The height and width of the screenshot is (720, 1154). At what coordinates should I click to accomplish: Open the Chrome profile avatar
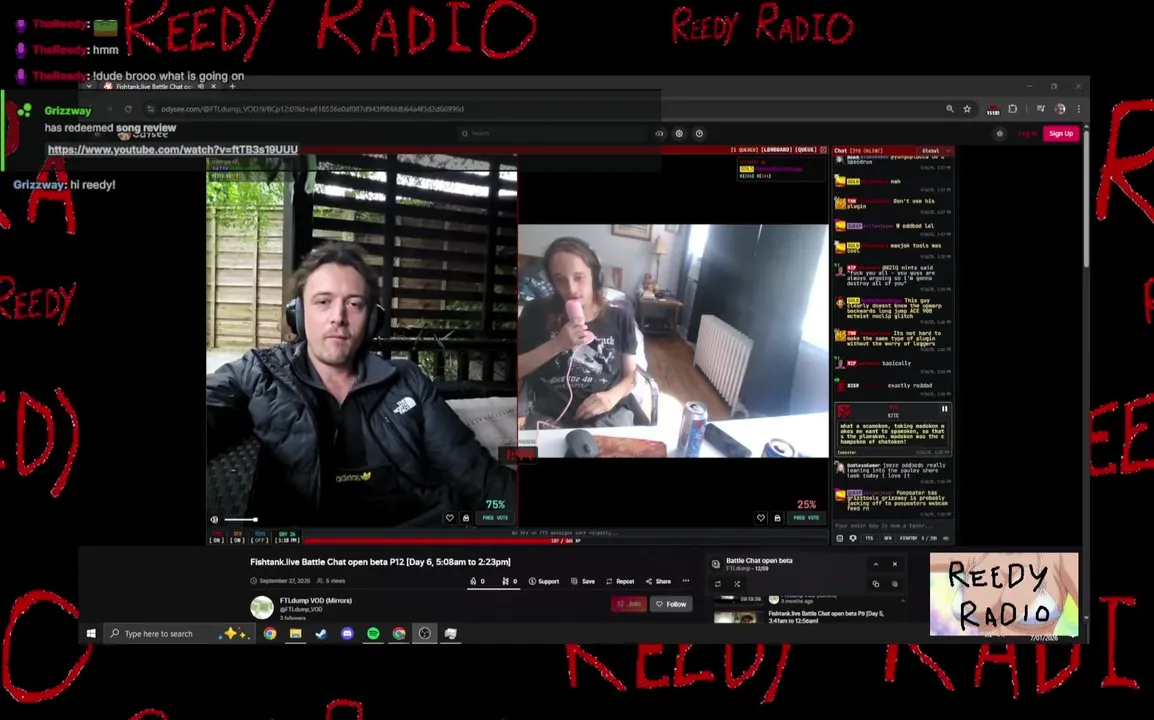(x=1060, y=109)
